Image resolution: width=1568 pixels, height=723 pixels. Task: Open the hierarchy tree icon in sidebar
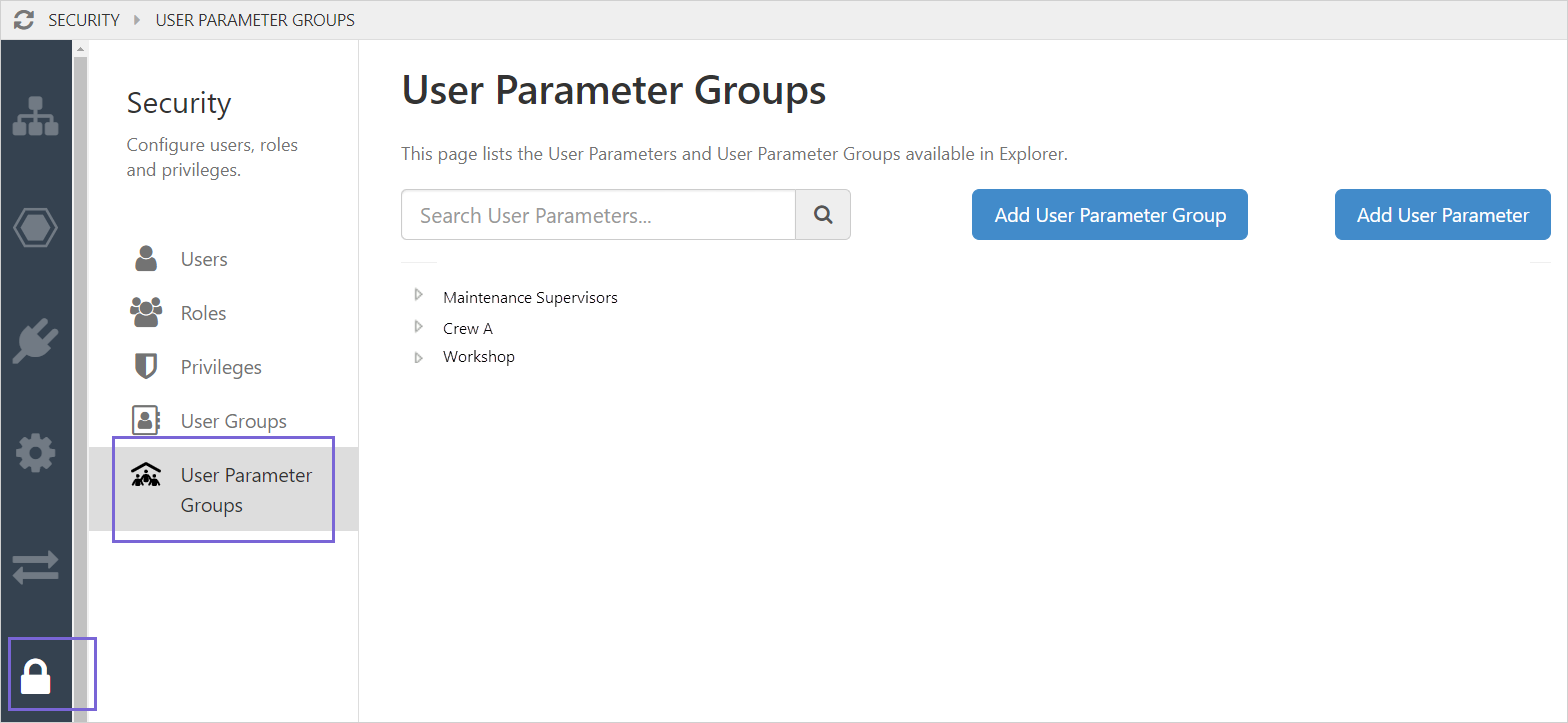coord(36,116)
